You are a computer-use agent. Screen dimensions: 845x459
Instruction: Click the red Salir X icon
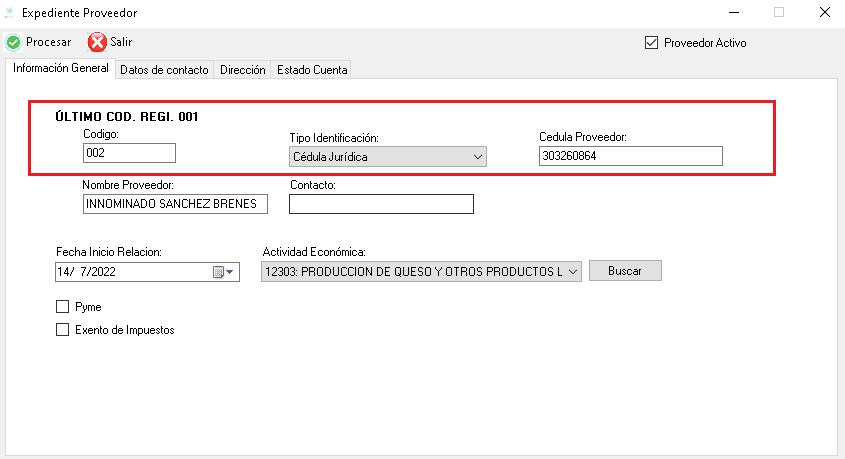coord(97,42)
